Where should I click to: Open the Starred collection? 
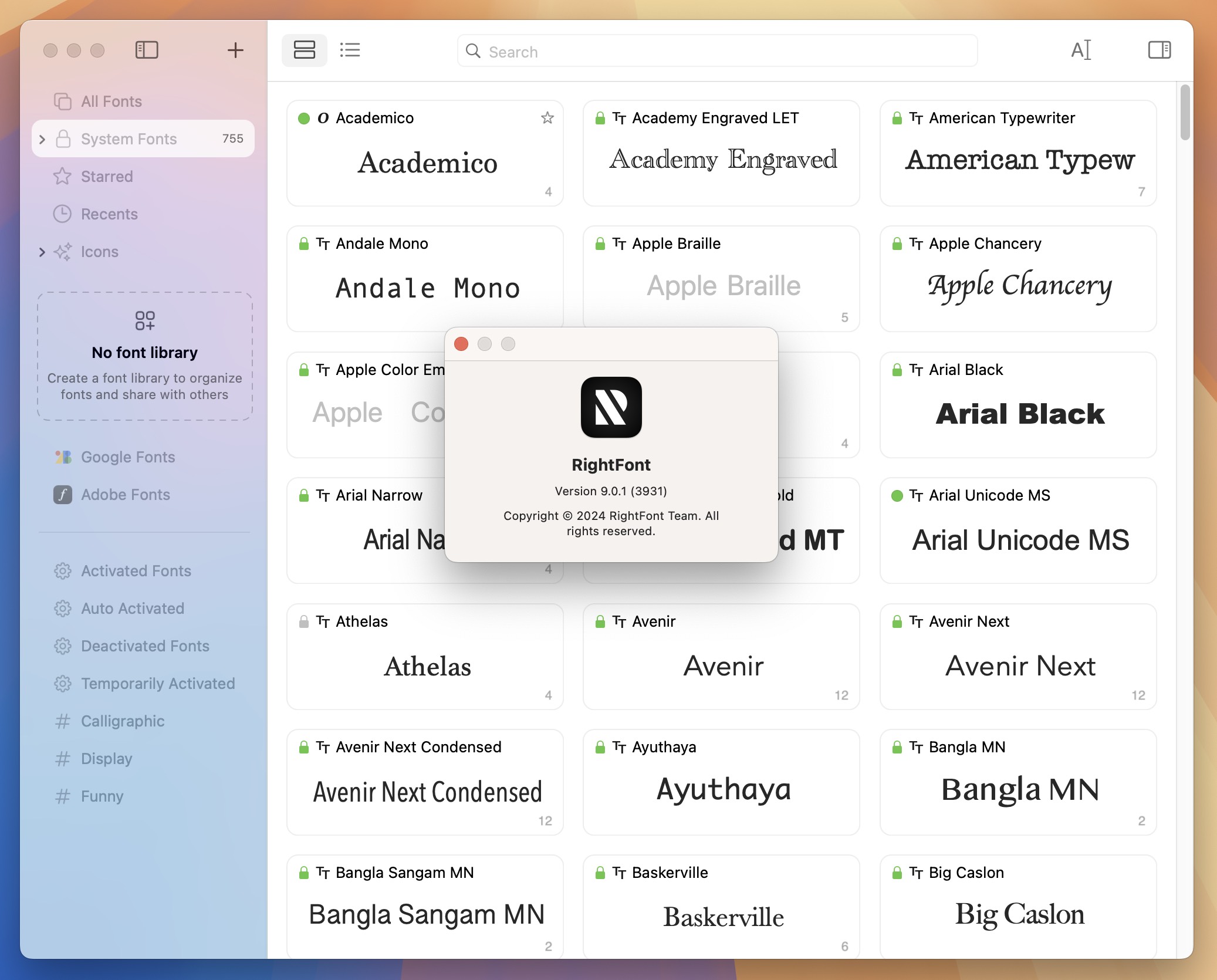[x=143, y=177]
